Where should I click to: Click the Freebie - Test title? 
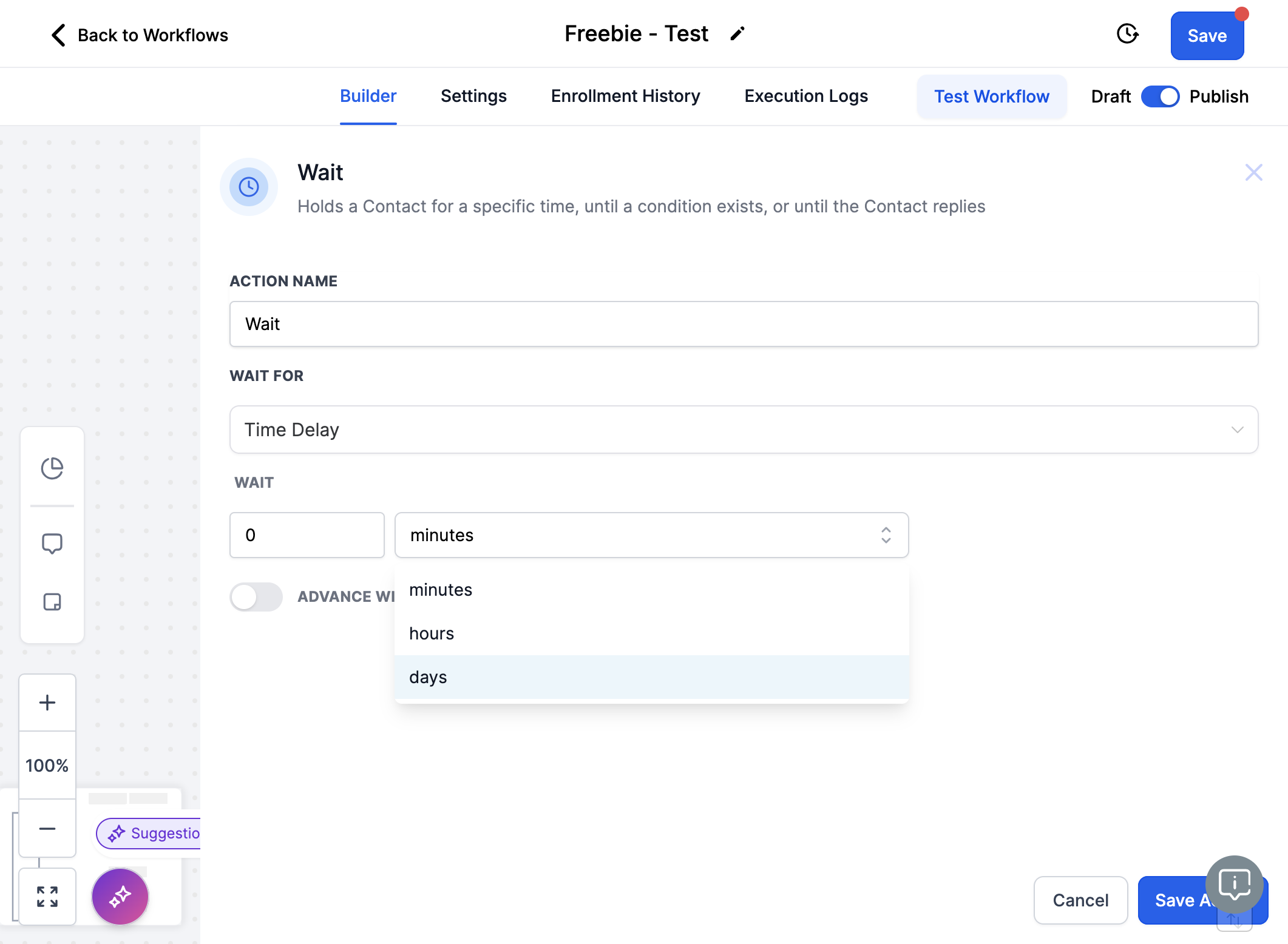click(x=636, y=34)
